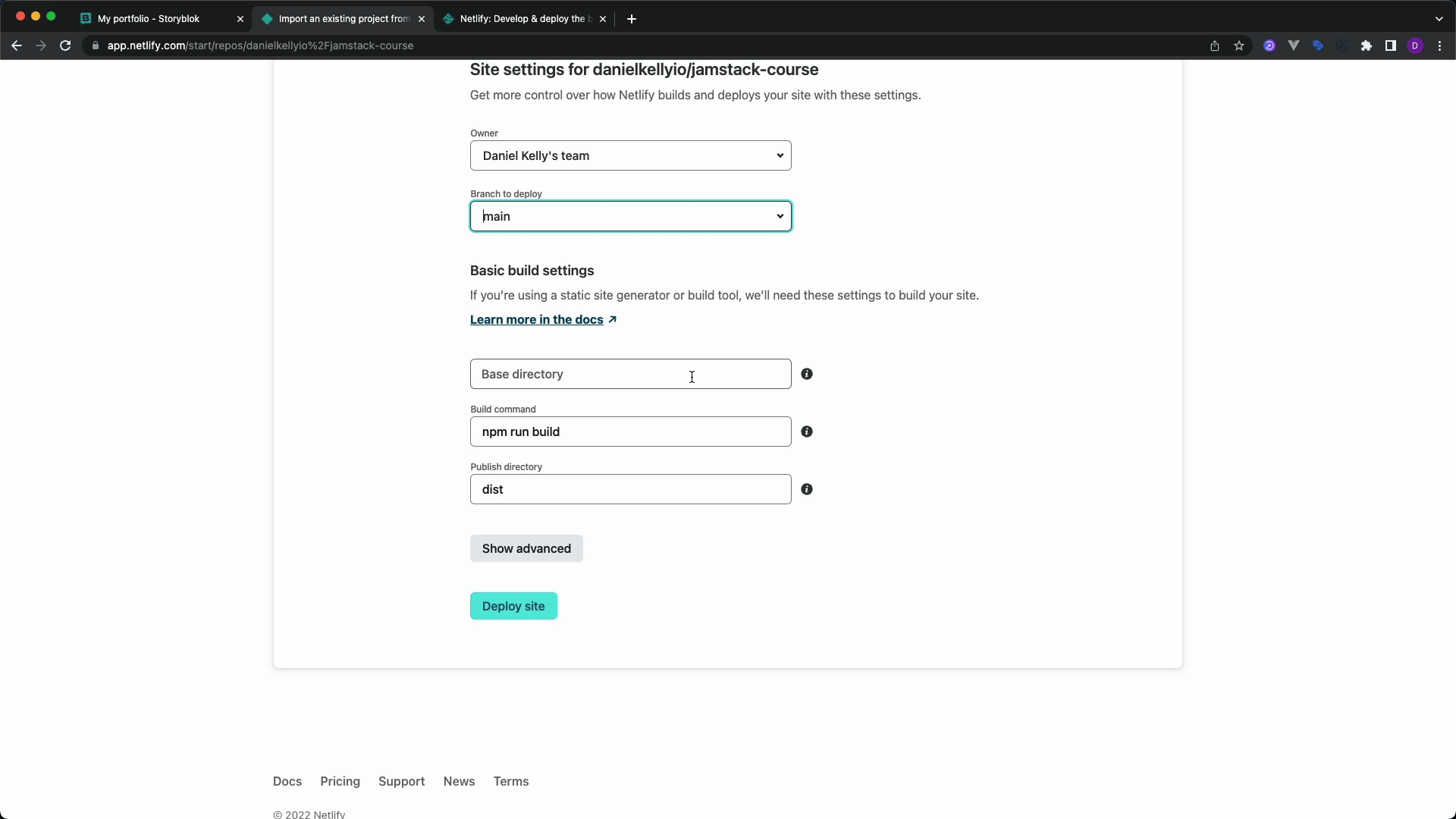Click the info icon beside Publish directory
The width and height of the screenshot is (1456, 819).
pyautogui.click(x=807, y=489)
